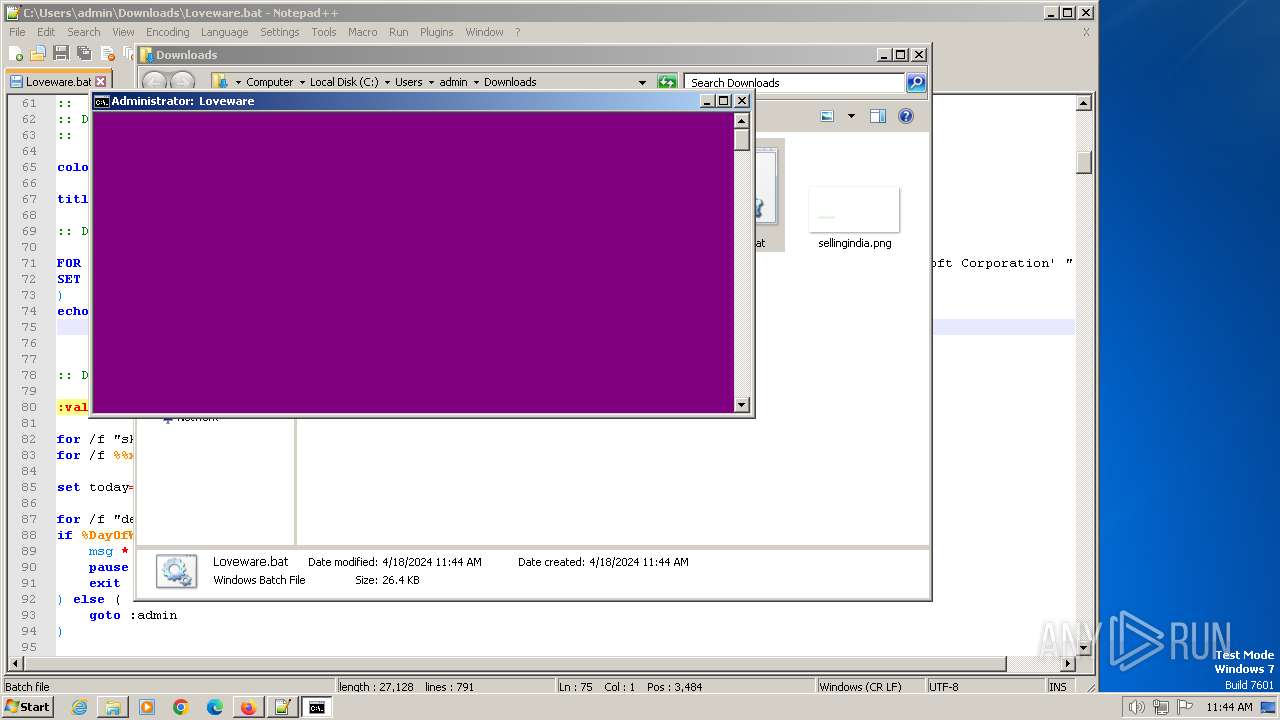
Task: Open the View menu in Notepad++
Action: tap(123, 32)
